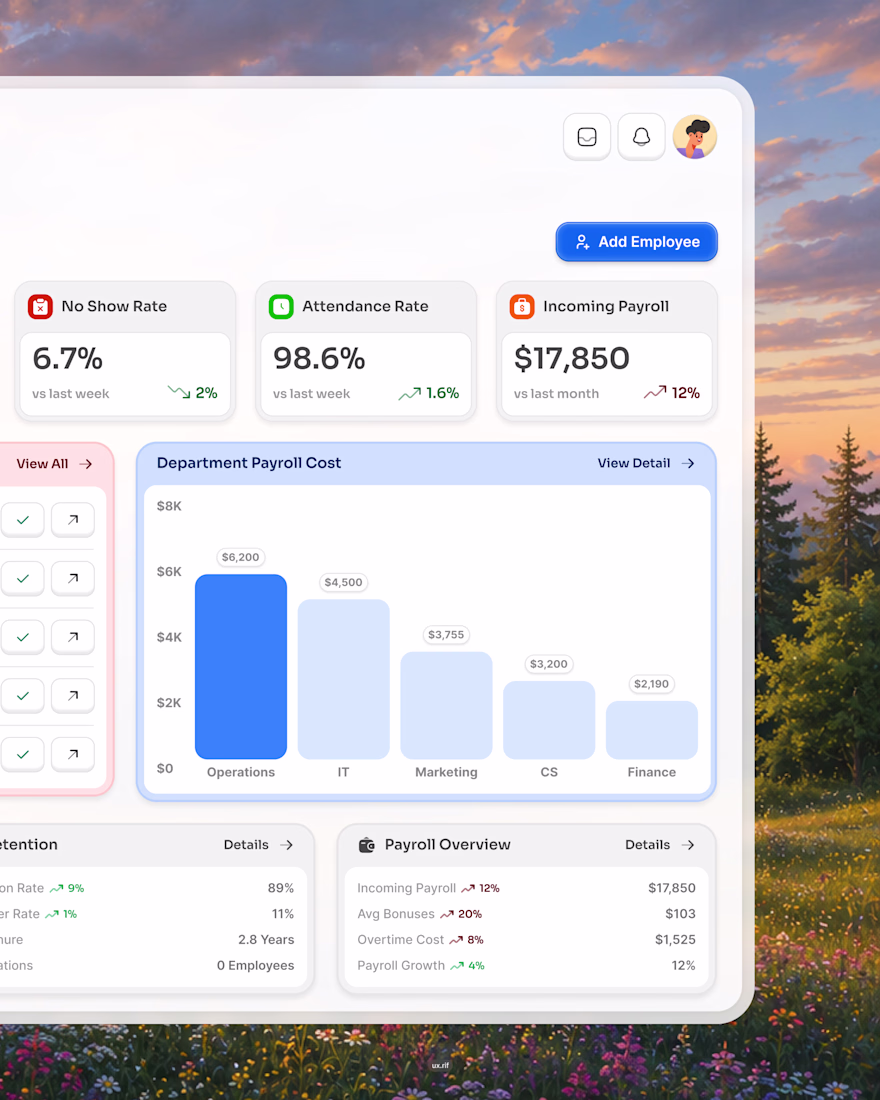The height and width of the screenshot is (1100, 880).
Task: Click the 4% trend beside Payroll Growth
Action: tap(467, 966)
